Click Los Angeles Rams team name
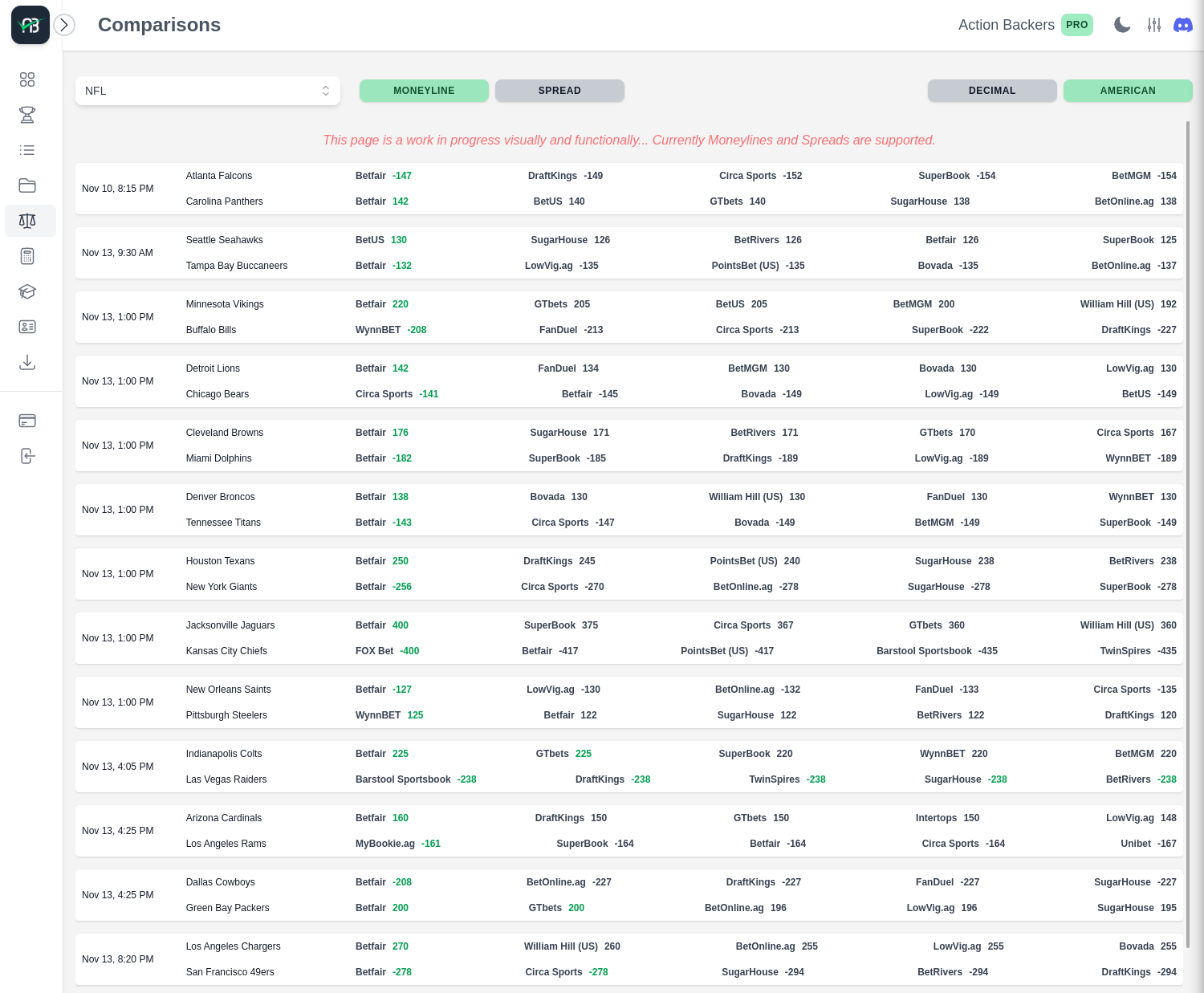This screenshot has width=1204, height=993. (226, 844)
